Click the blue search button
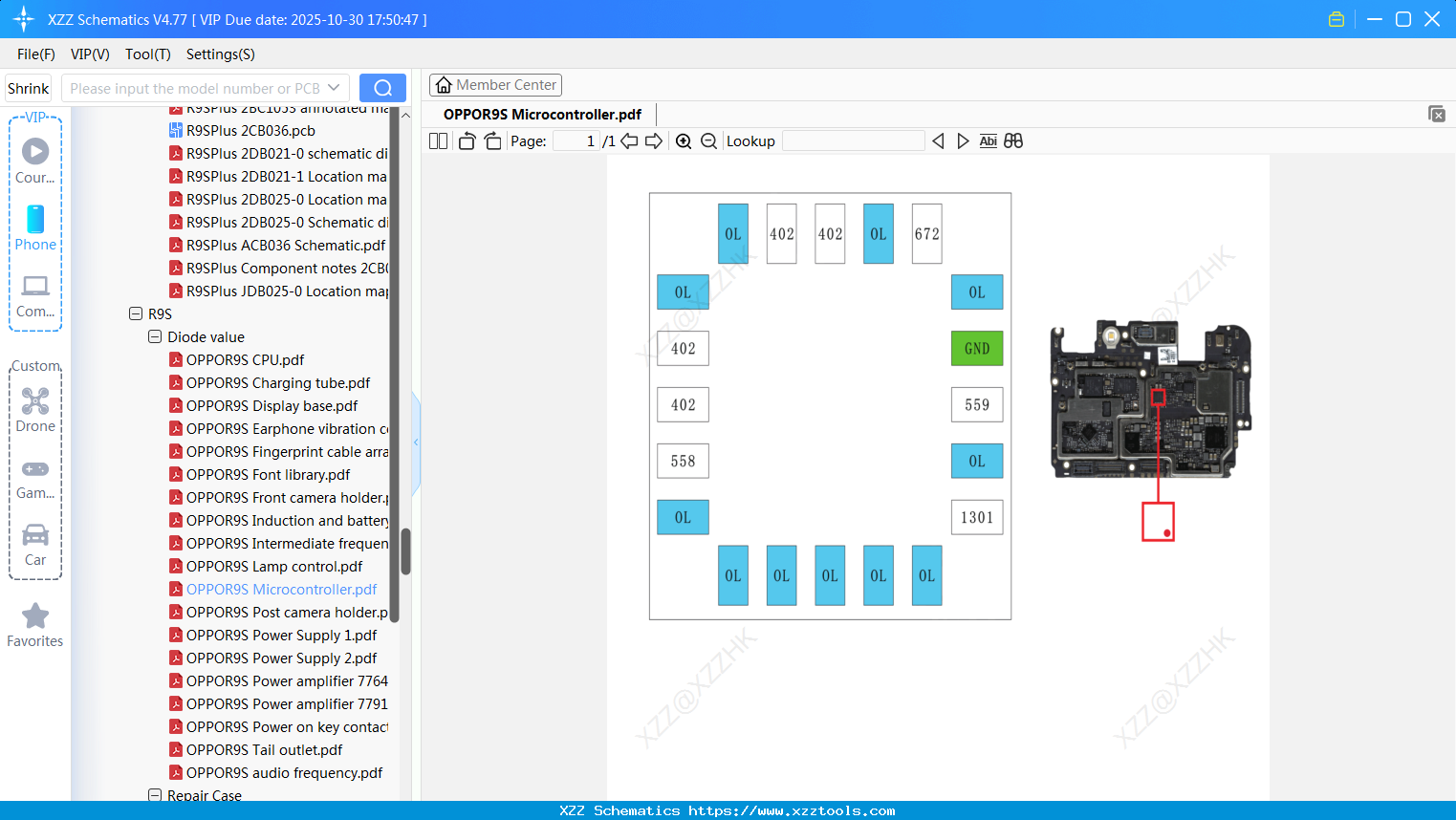Screen dimensions: 1456x820 pyautogui.click(x=382, y=88)
